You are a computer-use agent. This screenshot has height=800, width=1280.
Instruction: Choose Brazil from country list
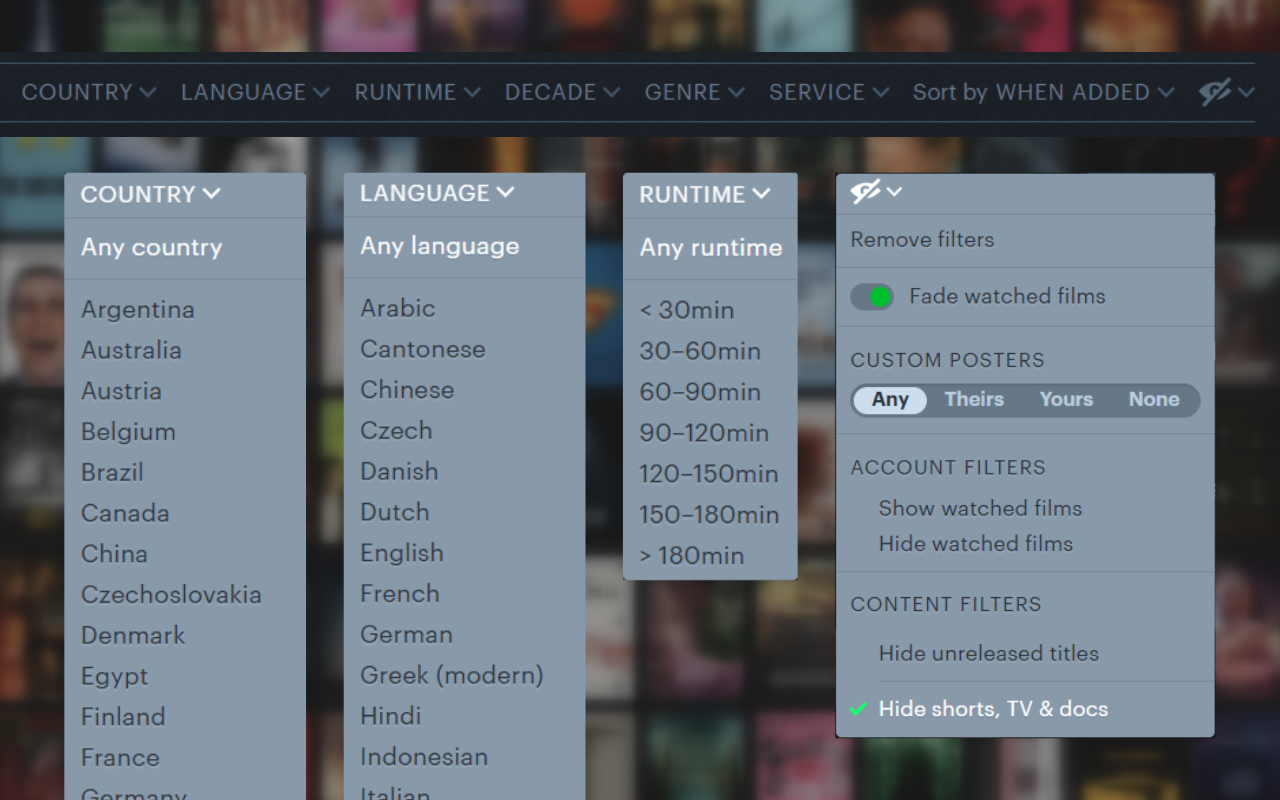pos(112,473)
